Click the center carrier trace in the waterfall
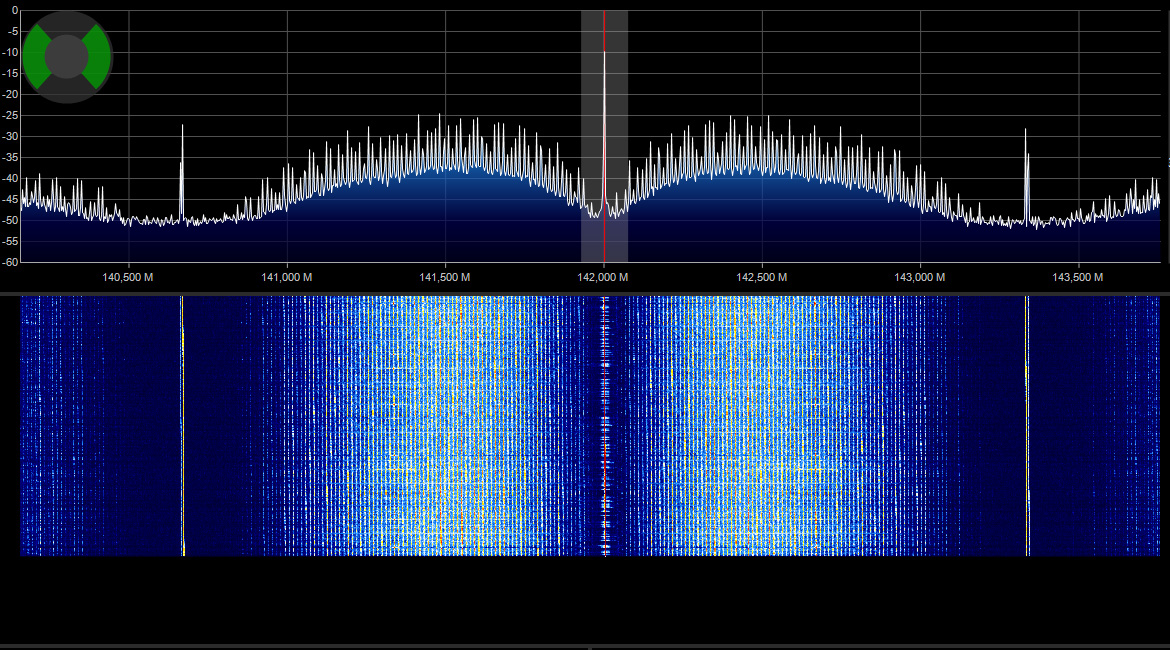Screen dimensions: 1170x650 coord(605,425)
